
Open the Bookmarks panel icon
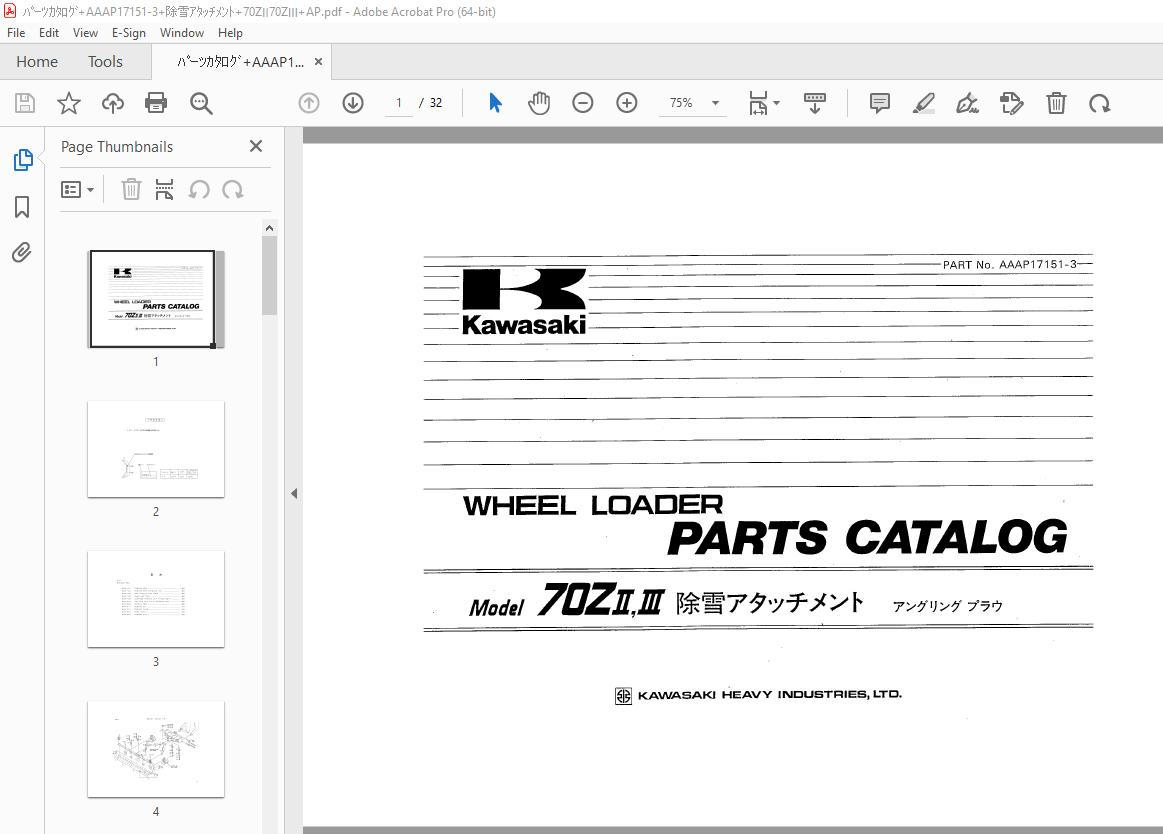22,207
